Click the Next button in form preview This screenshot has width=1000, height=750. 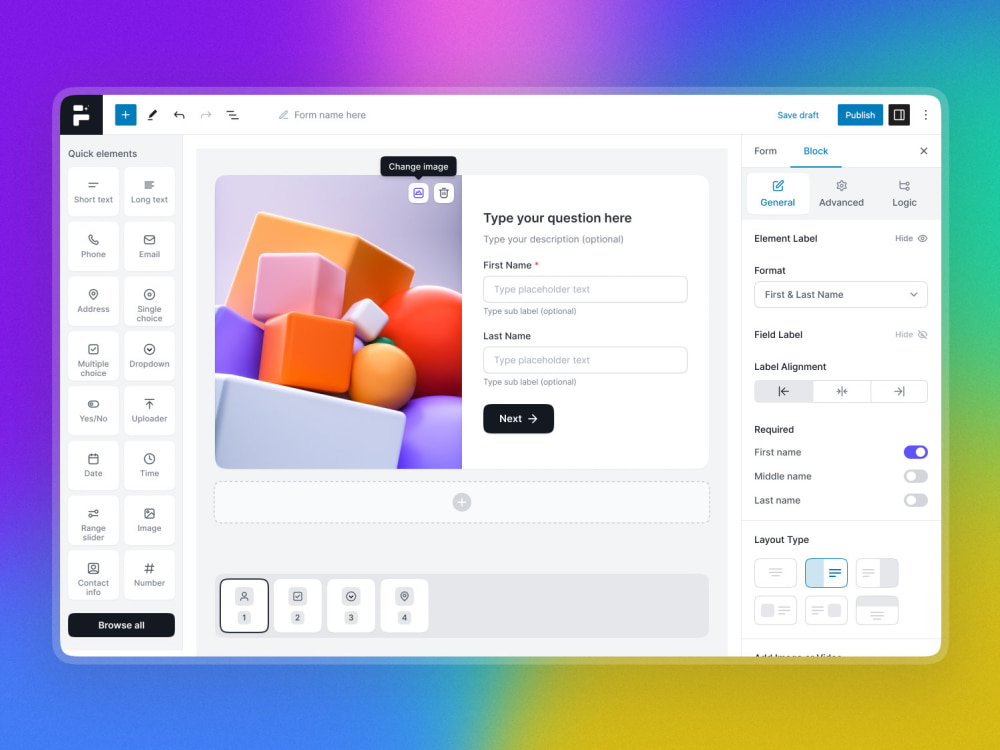[518, 419]
